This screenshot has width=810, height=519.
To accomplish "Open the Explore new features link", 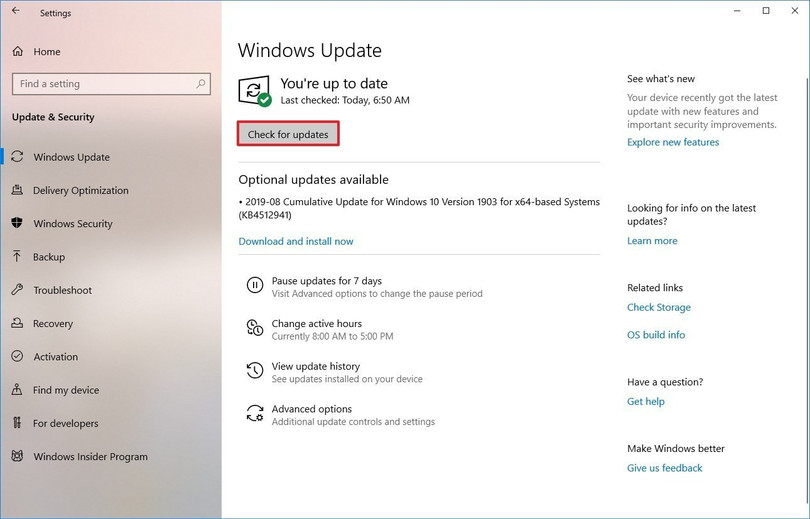I will coord(672,142).
